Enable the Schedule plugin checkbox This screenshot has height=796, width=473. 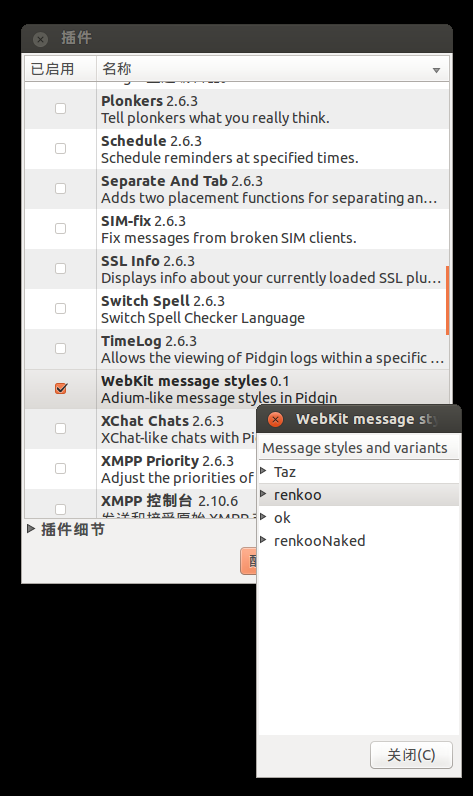tap(60, 149)
